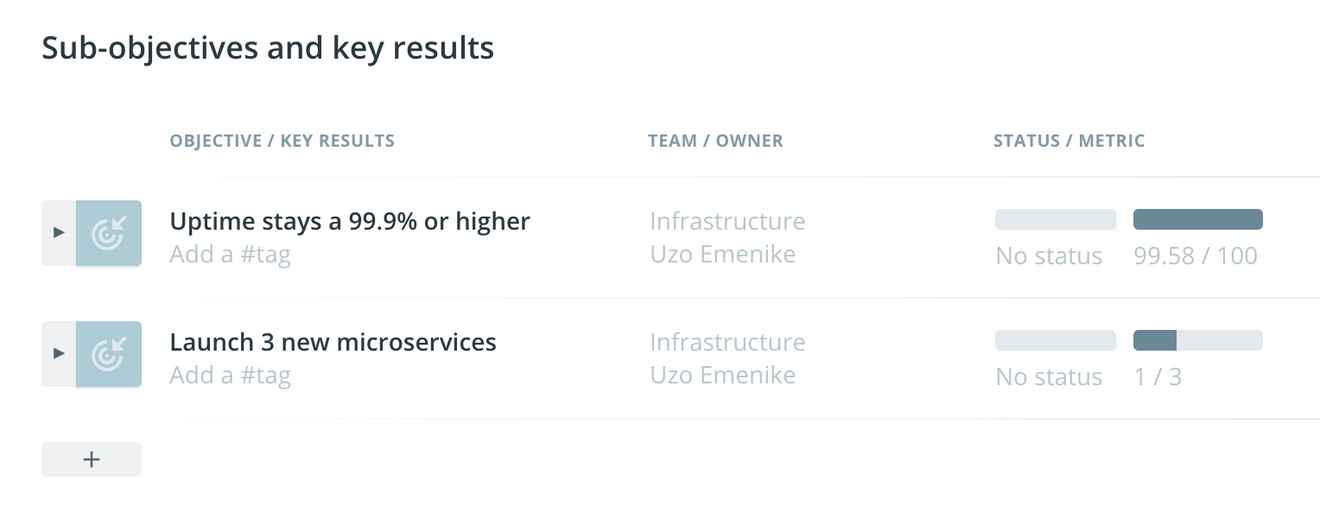Select the Infrastructure team on Uptime row
Image resolution: width=1320 pixels, height=506 pixels.
[x=727, y=221]
